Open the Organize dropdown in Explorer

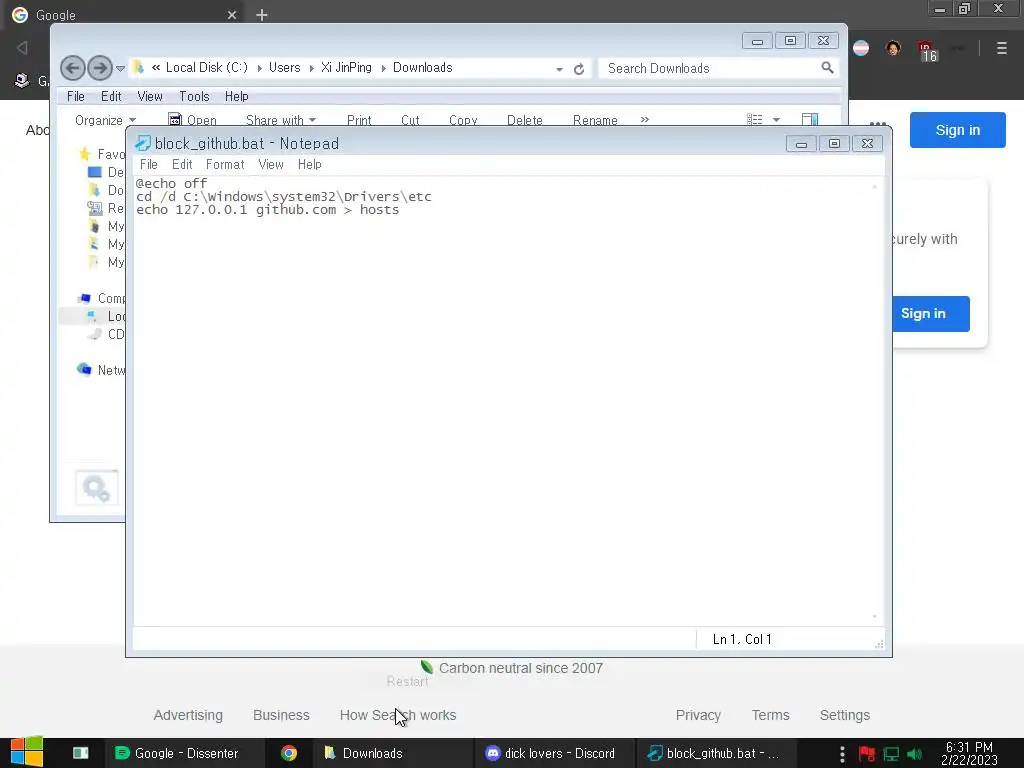tap(105, 120)
